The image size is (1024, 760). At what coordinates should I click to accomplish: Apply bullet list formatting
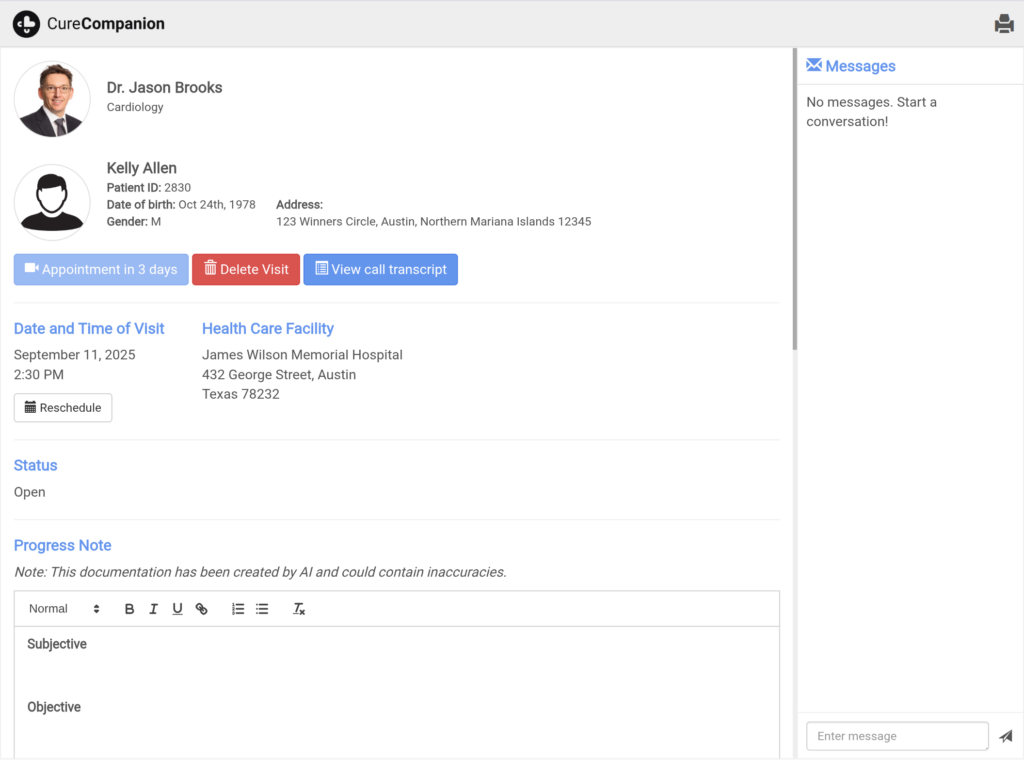click(x=262, y=609)
